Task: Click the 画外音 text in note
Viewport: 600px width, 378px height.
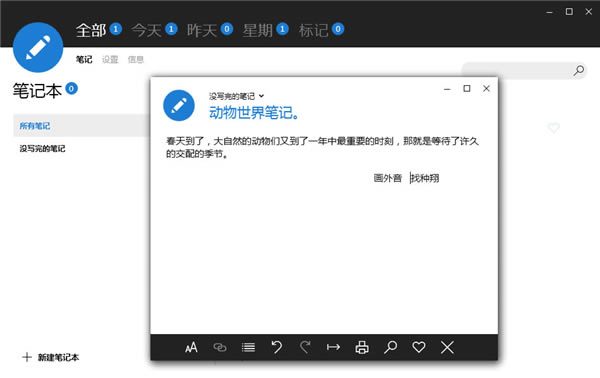Action: coord(388,178)
